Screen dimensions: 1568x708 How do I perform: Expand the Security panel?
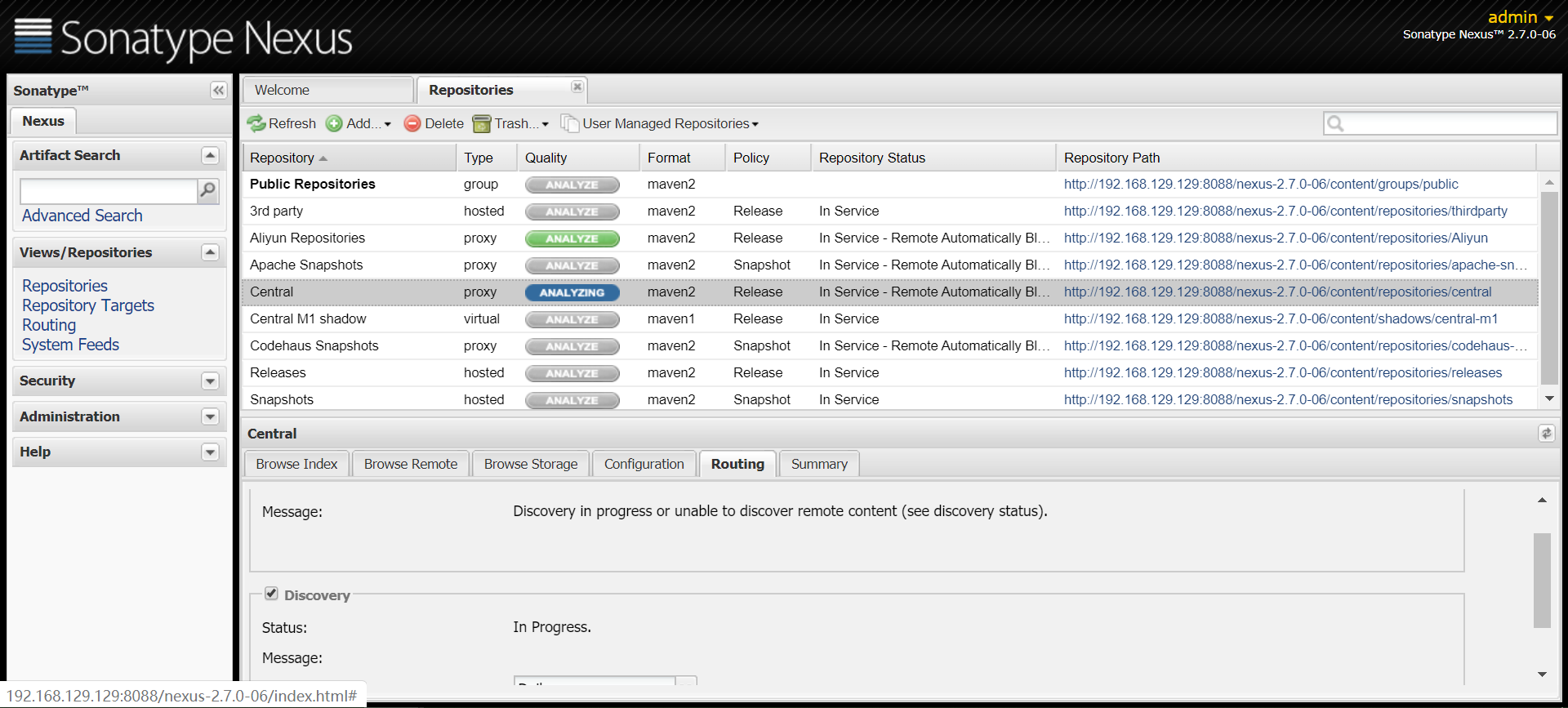pos(210,381)
